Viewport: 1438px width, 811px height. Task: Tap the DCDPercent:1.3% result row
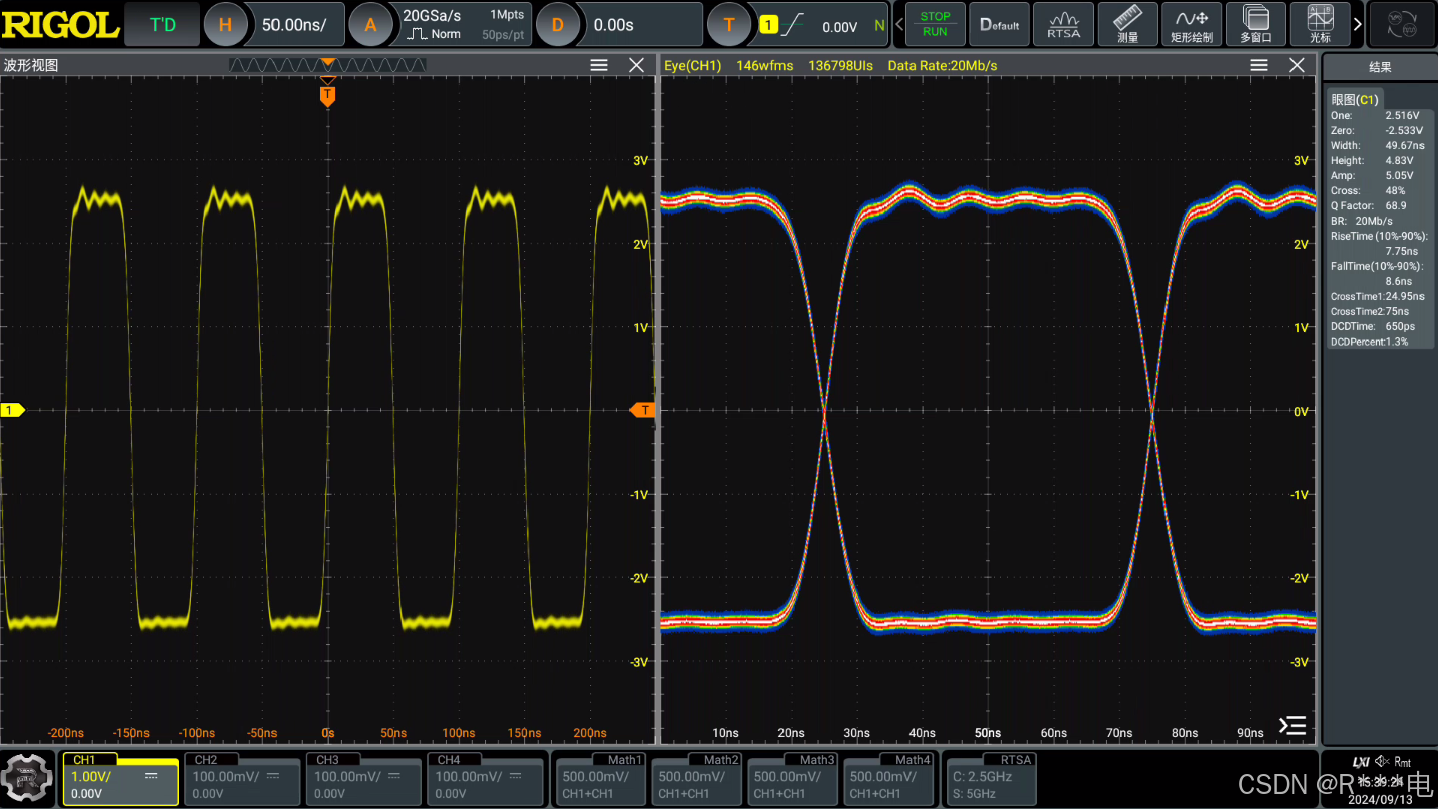(1380, 341)
